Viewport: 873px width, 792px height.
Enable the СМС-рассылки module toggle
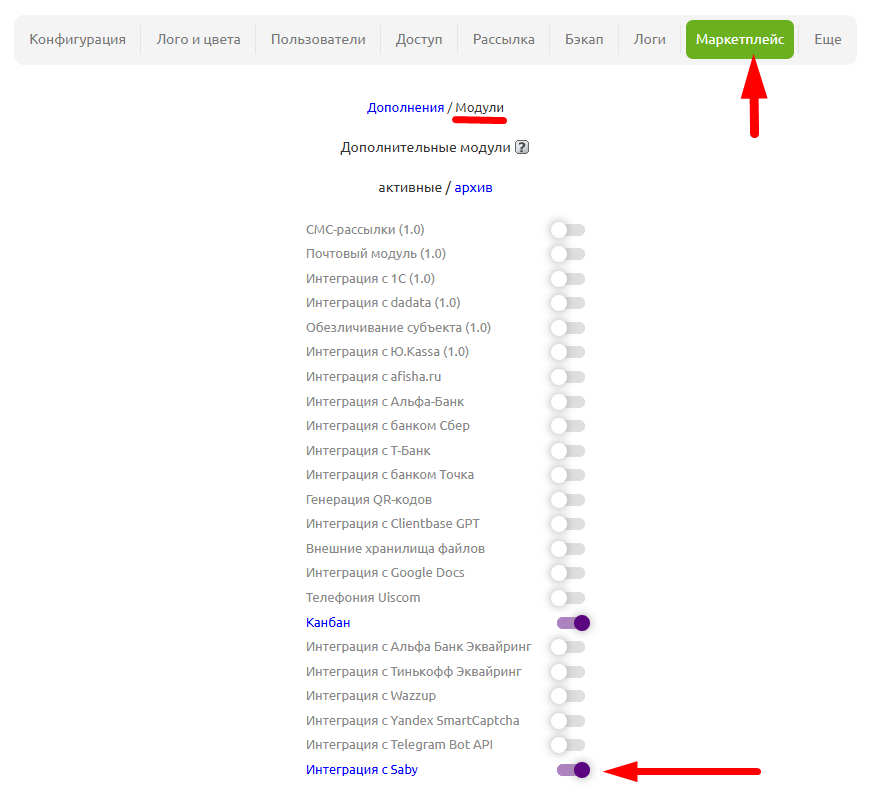coord(567,230)
